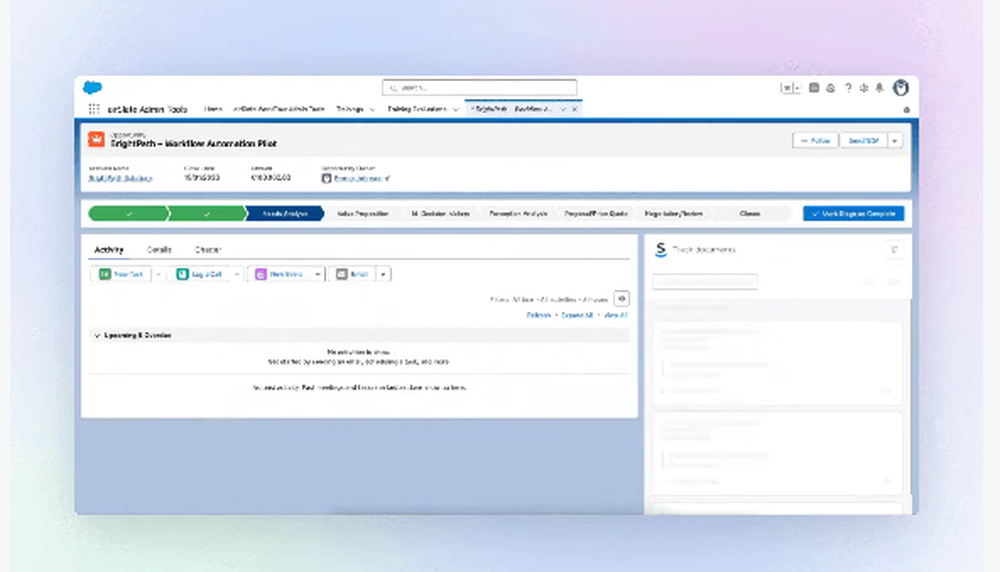
Task: Click the opportunity owner avatar icon
Action: [327, 179]
